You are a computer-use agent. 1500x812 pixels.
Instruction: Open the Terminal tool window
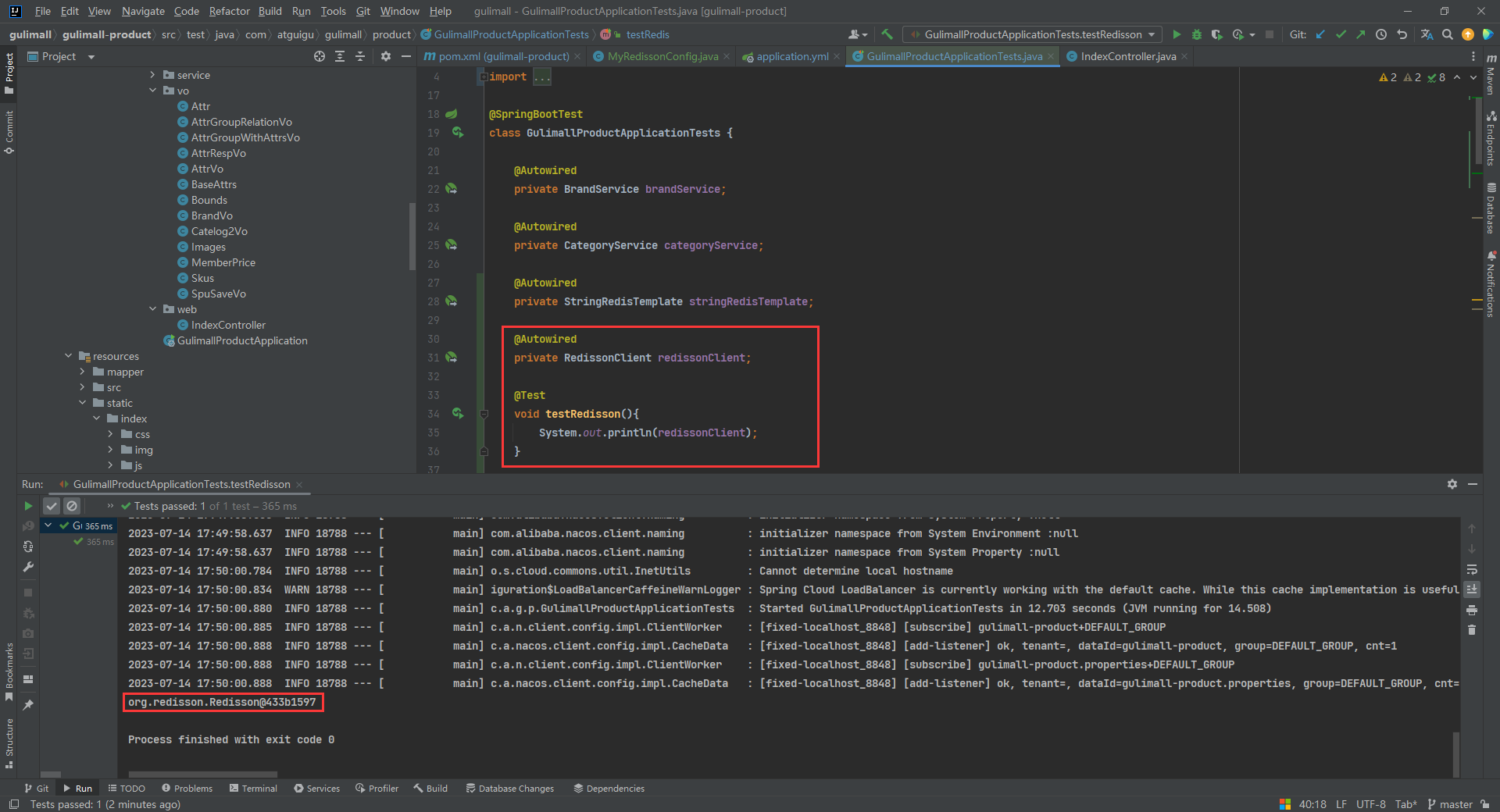click(253, 789)
